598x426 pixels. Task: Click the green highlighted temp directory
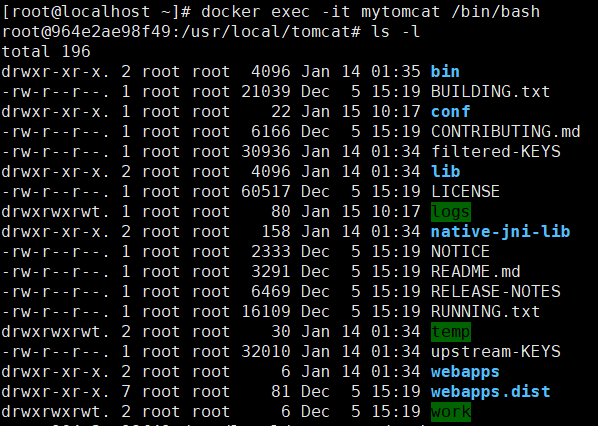(x=451, y=332)
